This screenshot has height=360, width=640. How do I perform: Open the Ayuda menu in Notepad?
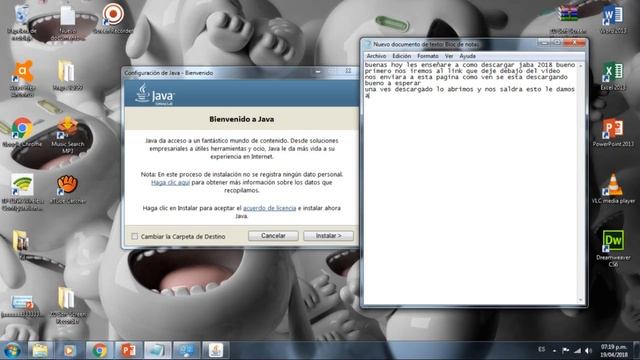pos(467,56)
